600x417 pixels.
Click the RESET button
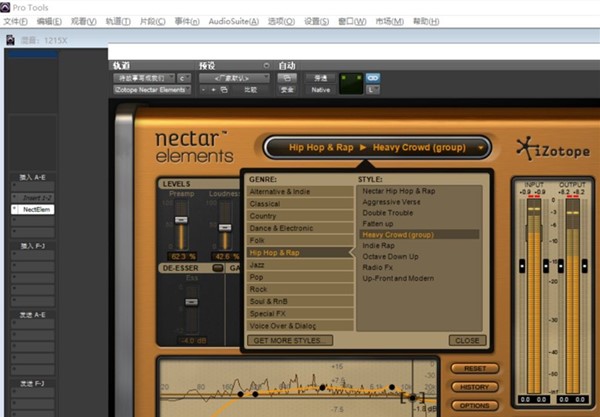475,368
